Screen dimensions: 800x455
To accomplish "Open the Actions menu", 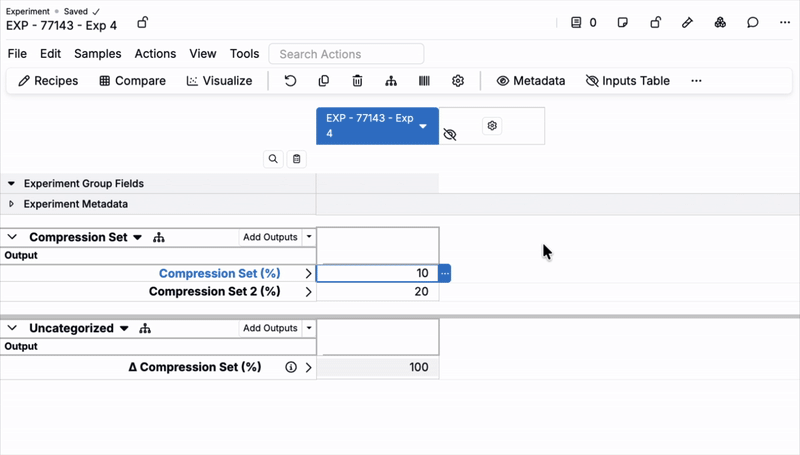I will point(155,54).
